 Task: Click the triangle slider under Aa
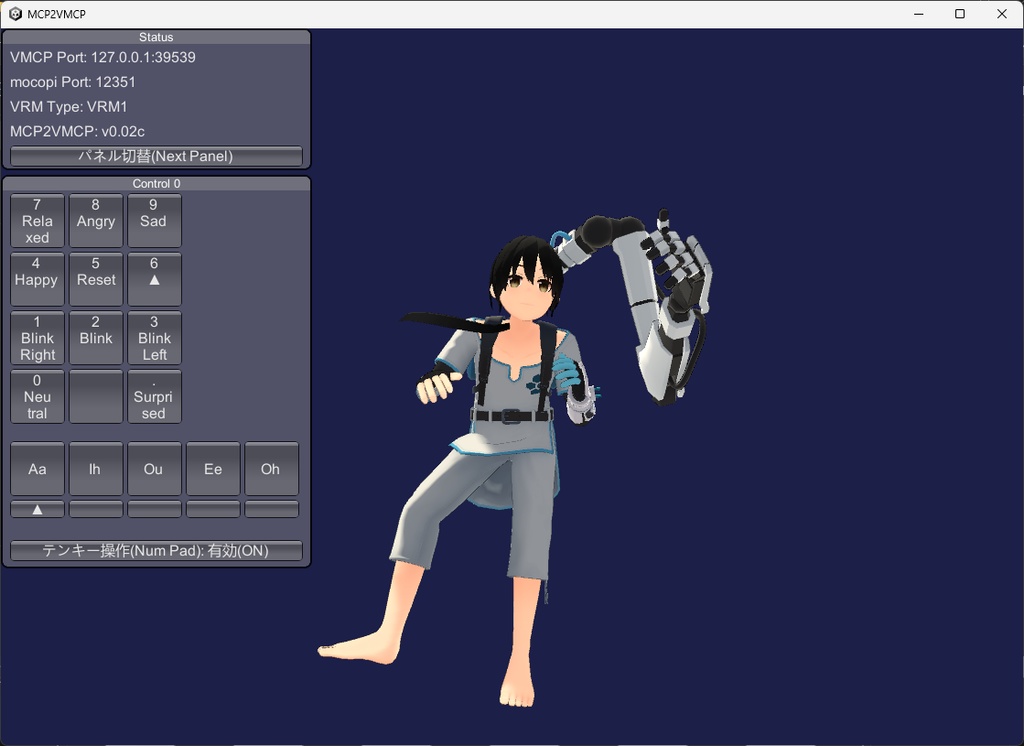coord(37,508)
